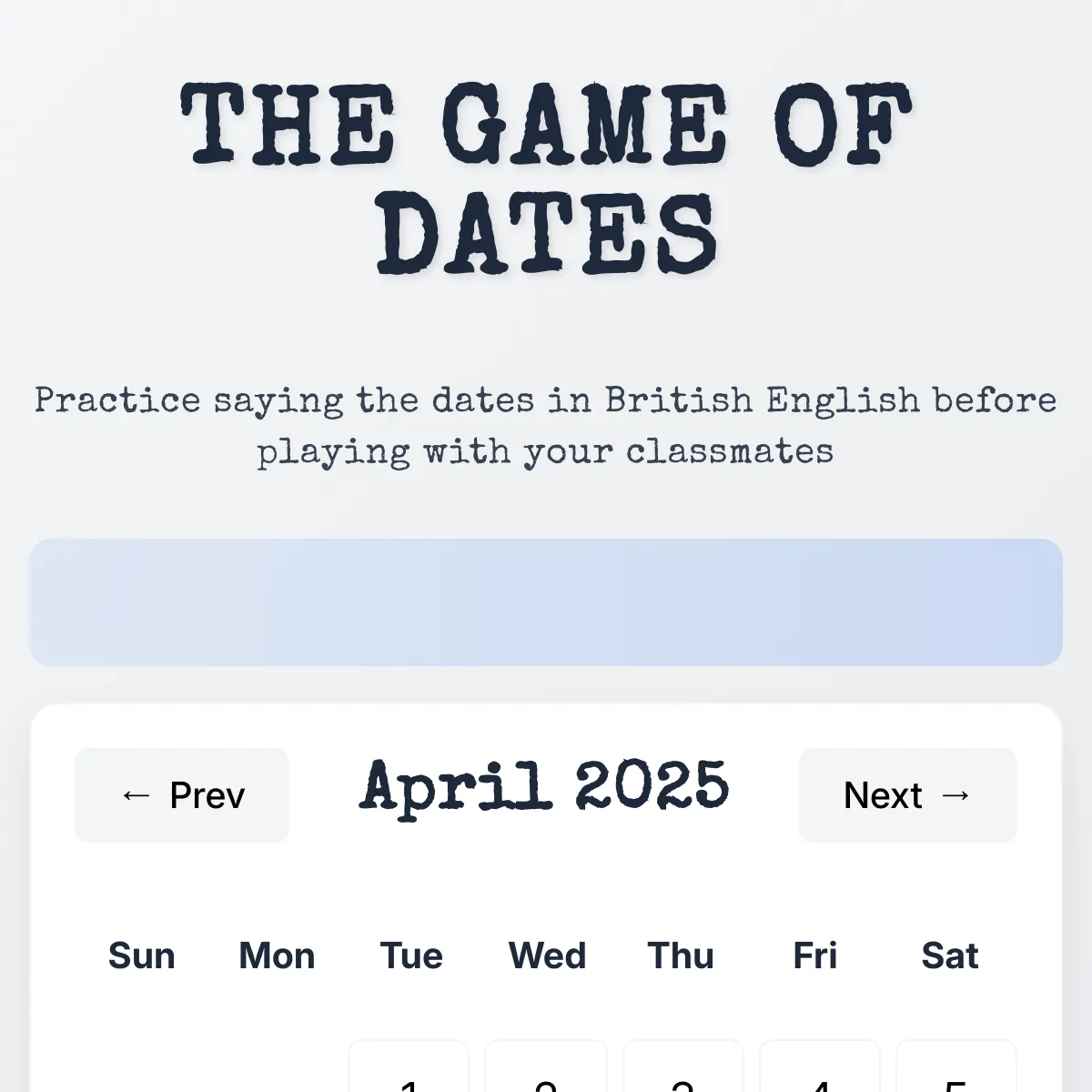Pick date 1 in the calendar
This screenshot has height=1092, width=1092.
(x=409, y=1067)
